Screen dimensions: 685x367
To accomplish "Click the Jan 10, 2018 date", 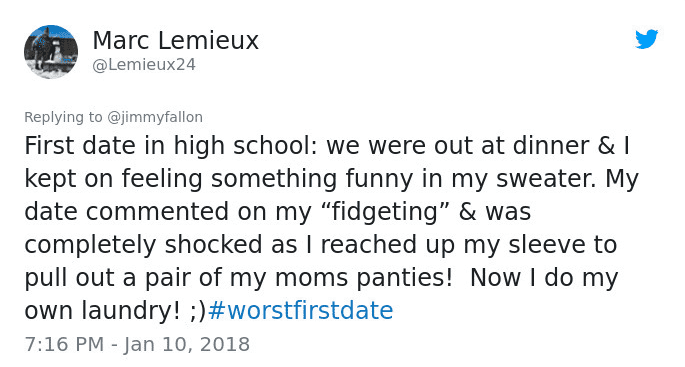I will [187, 344].
